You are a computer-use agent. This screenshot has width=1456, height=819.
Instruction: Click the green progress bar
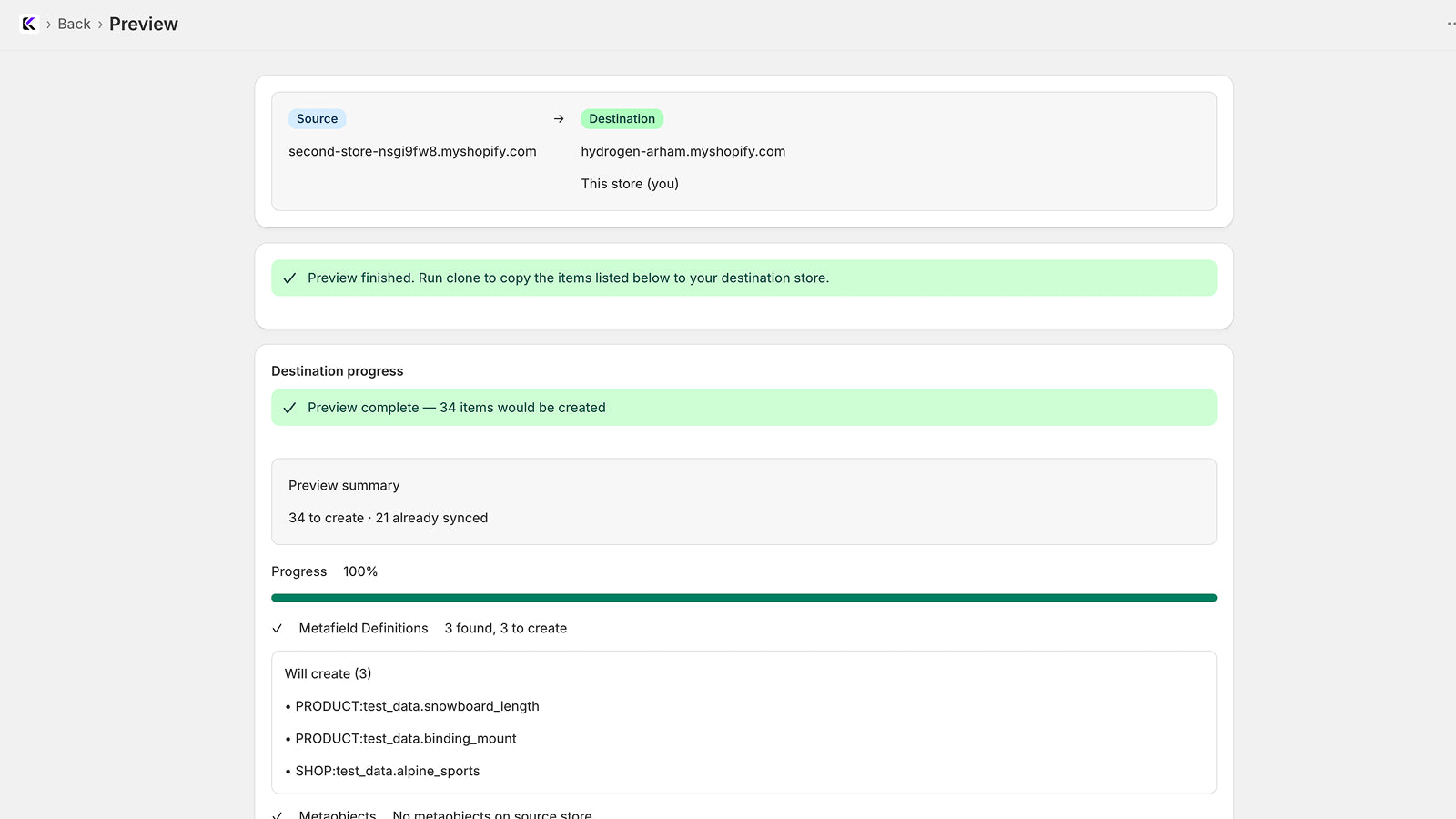coord(743,598)
